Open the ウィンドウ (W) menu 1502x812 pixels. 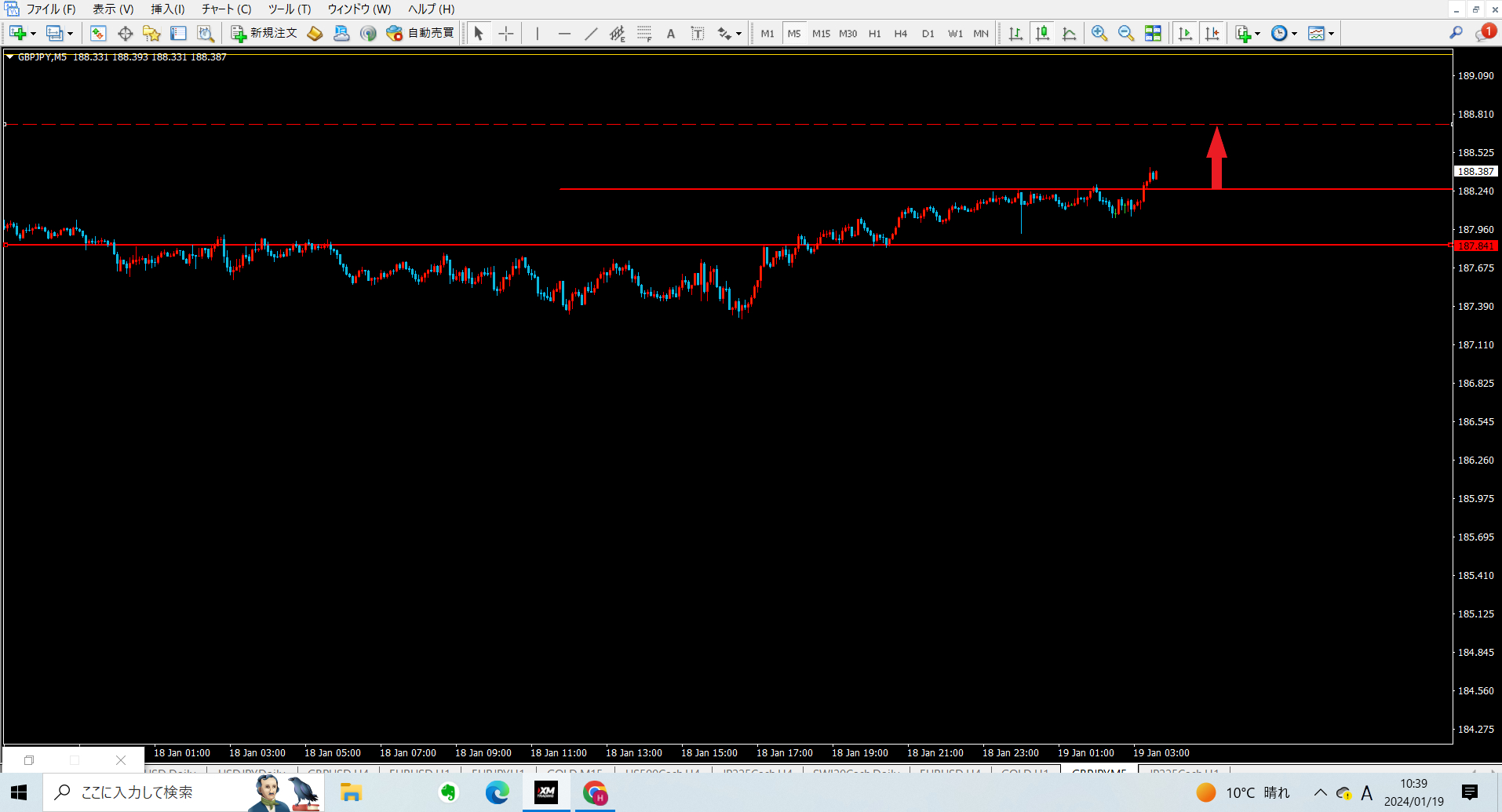pyautogui.click(x=359, y=9)
